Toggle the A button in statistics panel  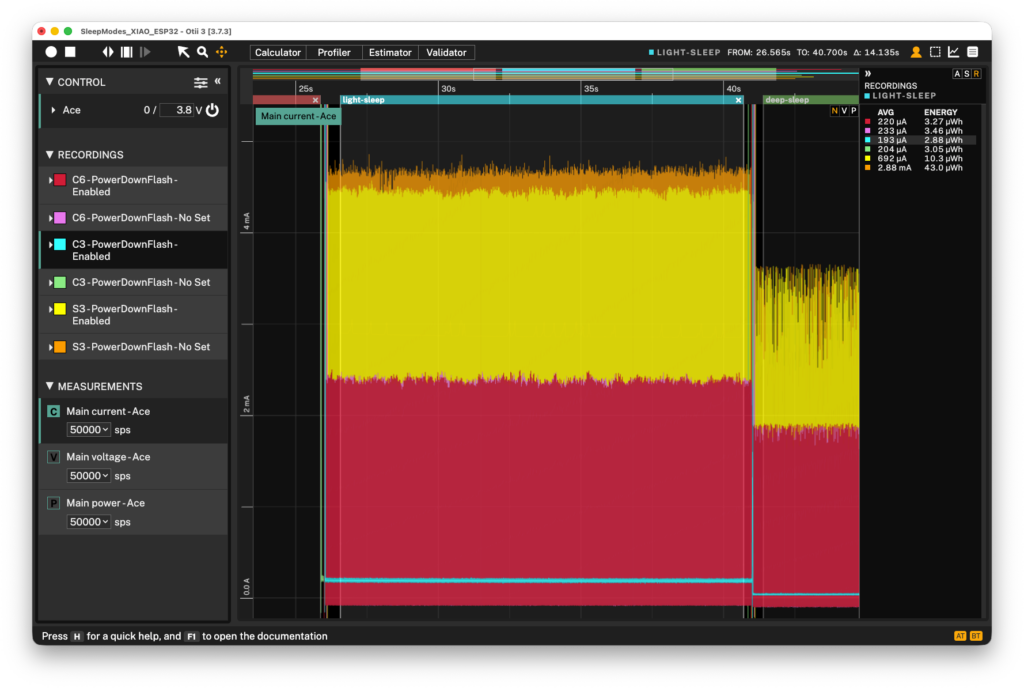tap(957, 74)
